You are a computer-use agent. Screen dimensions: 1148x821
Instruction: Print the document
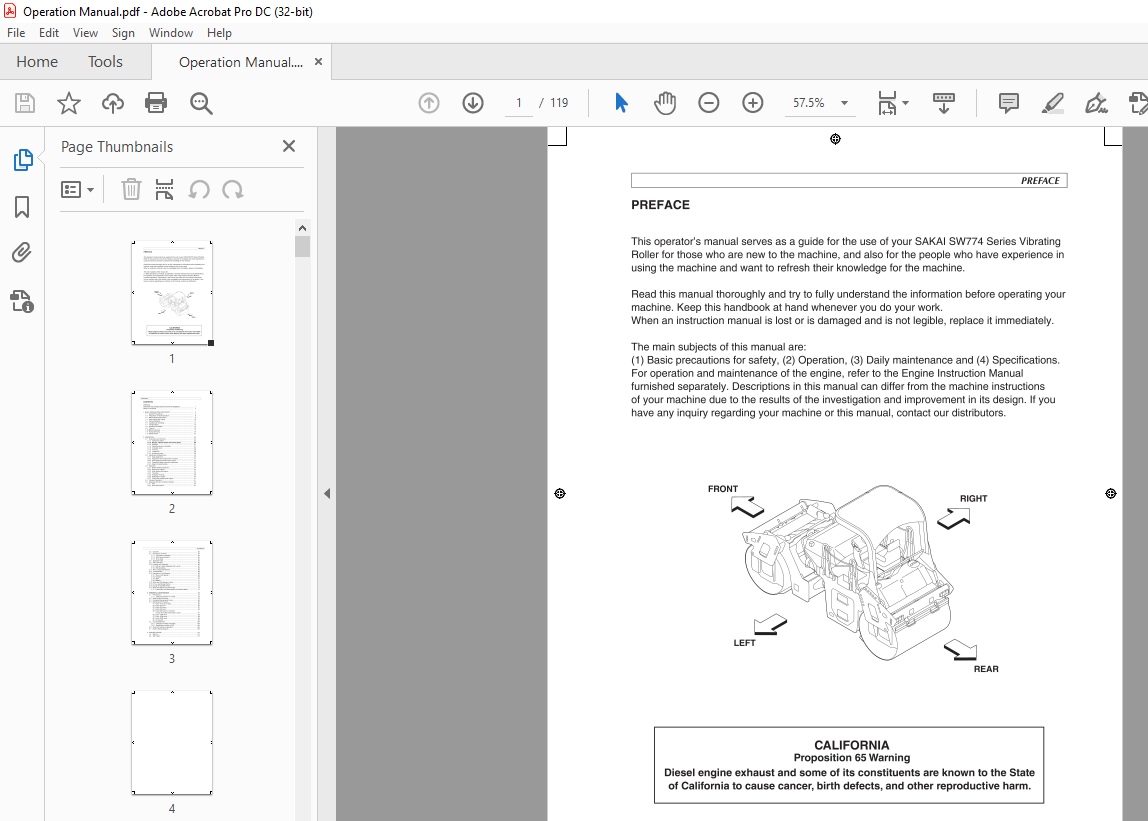pos(156,103)
